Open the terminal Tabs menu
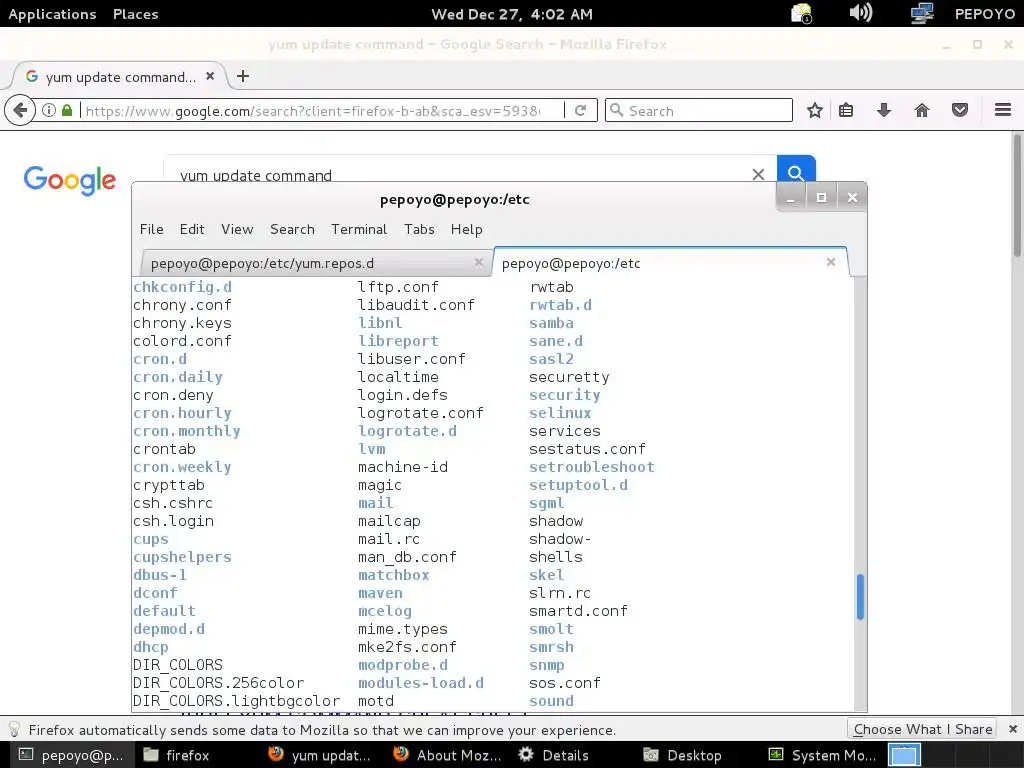The width and height of the screenshot is (1024, 768). pos(419,229)
